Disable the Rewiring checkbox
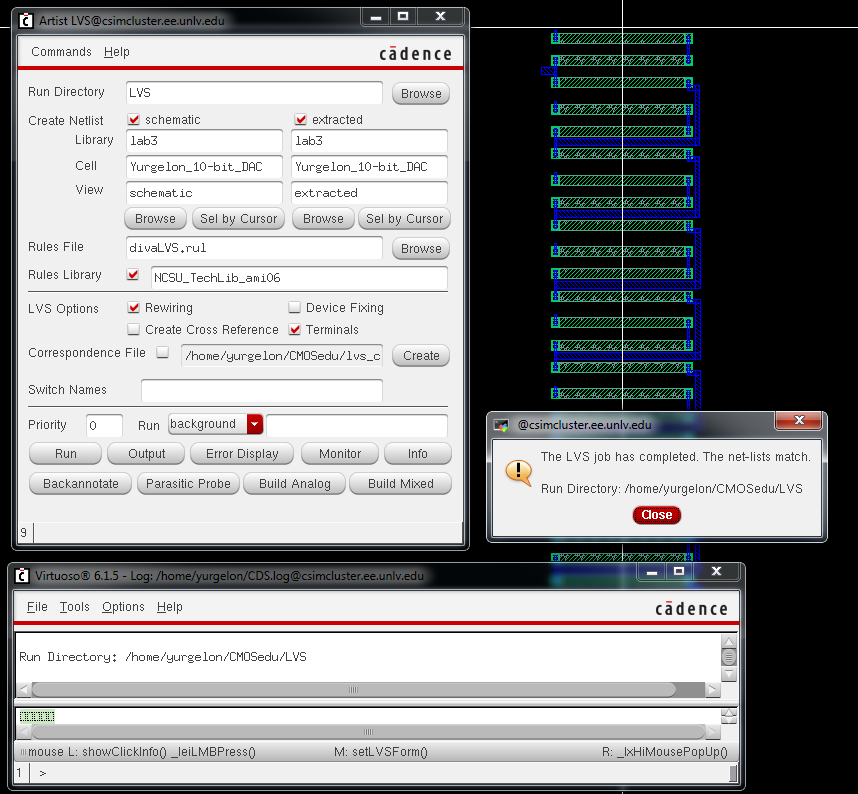 (x=134, y=308)
